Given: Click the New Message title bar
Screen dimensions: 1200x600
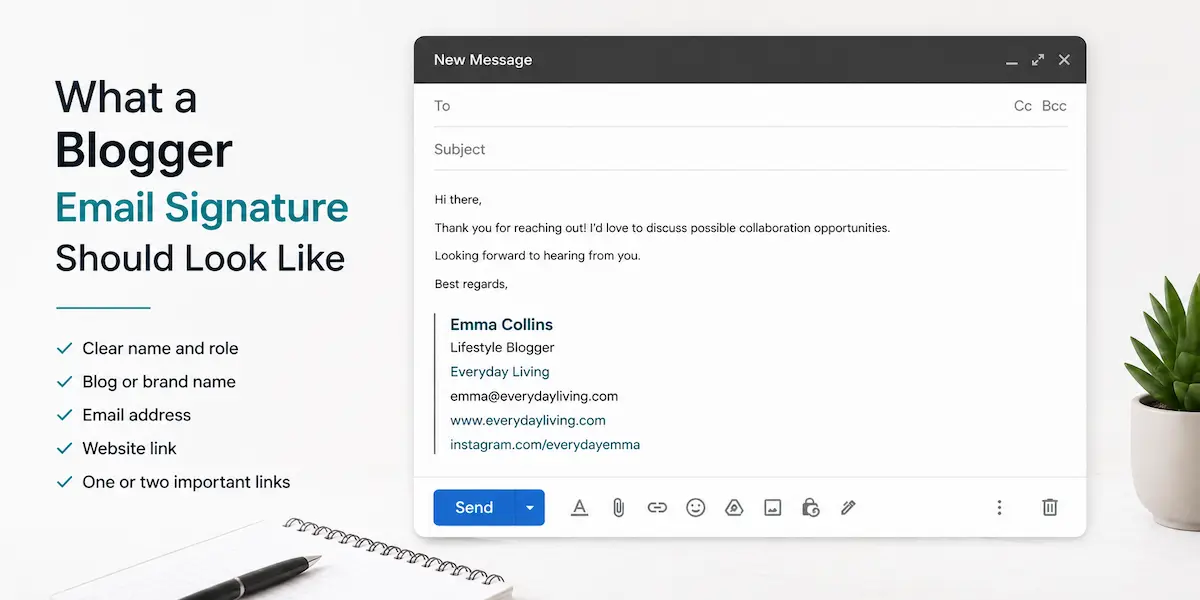Looking at the screenshot, I should pos(750,60).
